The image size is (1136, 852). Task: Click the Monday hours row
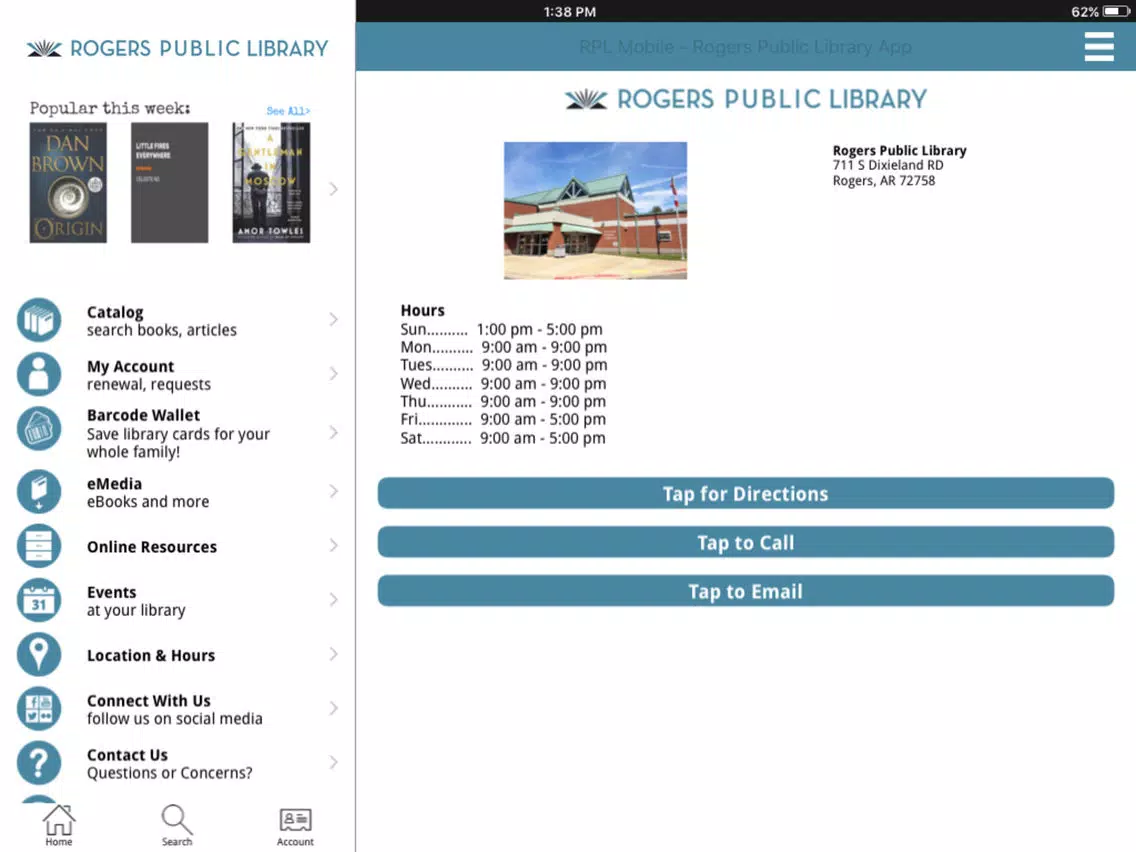[504, 348]
